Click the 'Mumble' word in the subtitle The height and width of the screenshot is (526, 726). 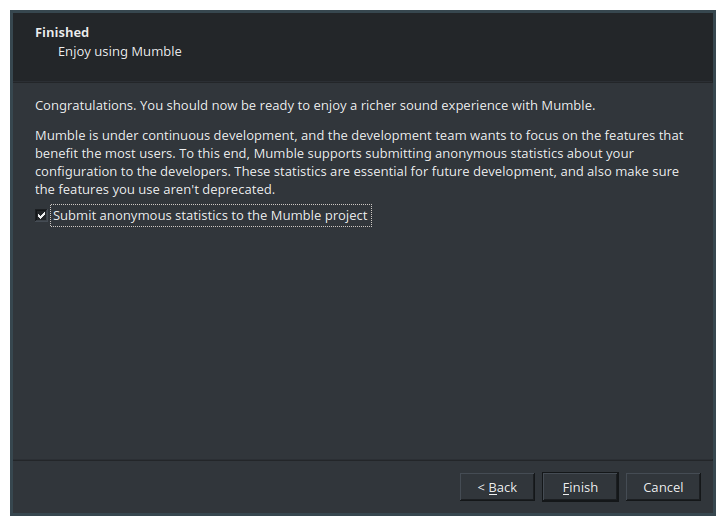coord(156,51)
